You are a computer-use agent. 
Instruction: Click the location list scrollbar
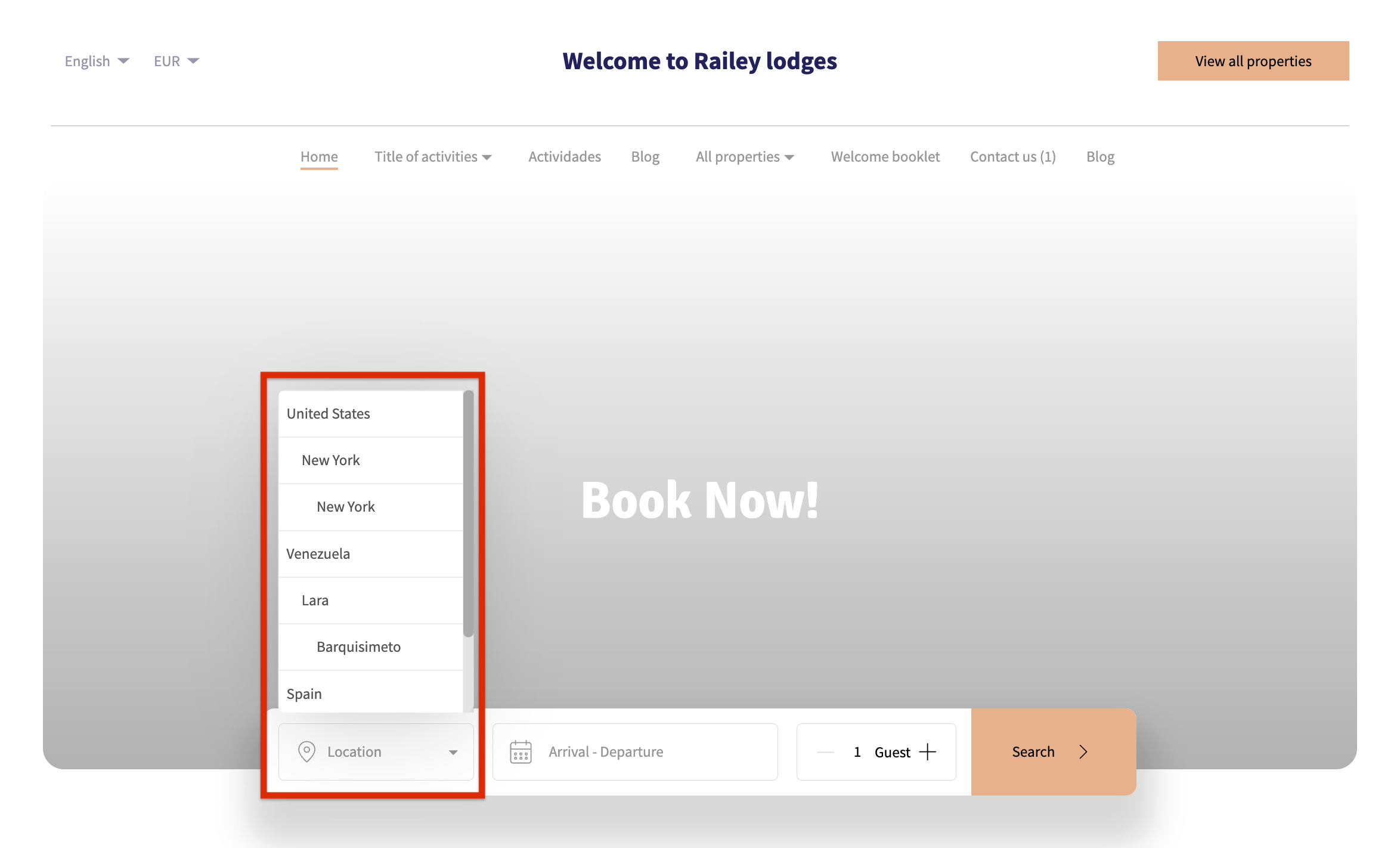coord(468,513)
